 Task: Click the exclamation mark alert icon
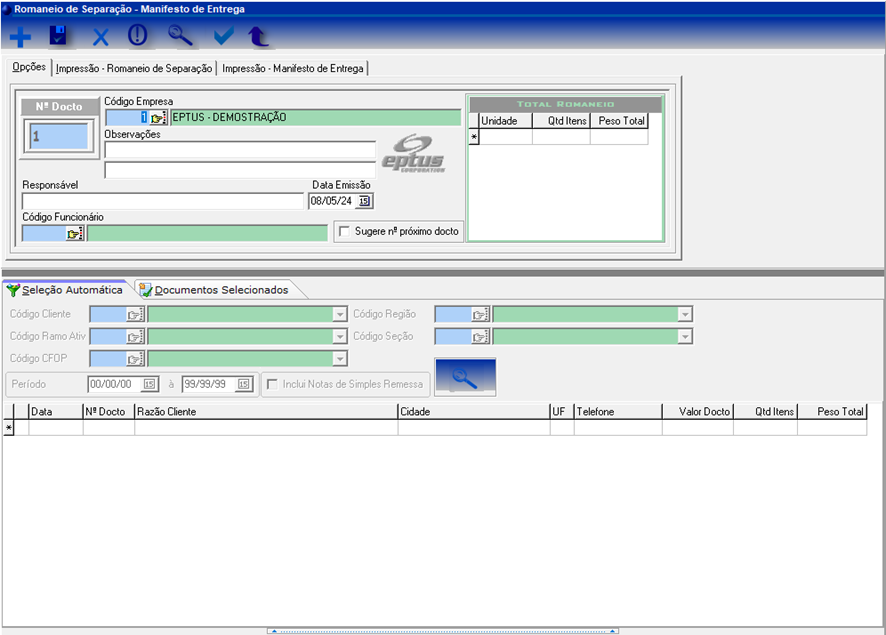(x=138, y=37)
